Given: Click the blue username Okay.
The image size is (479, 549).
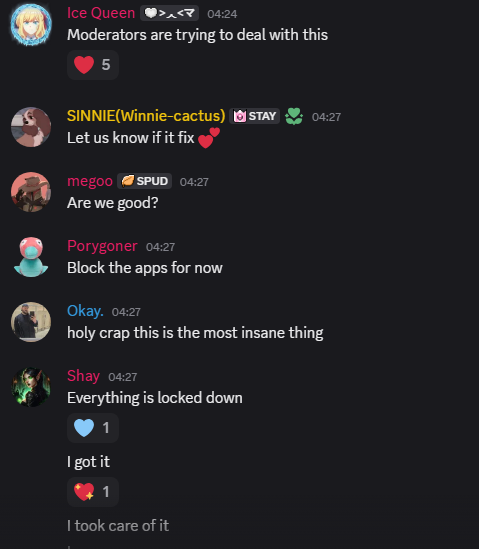Looking at the screenshot, I should click(x=85, y=311).
